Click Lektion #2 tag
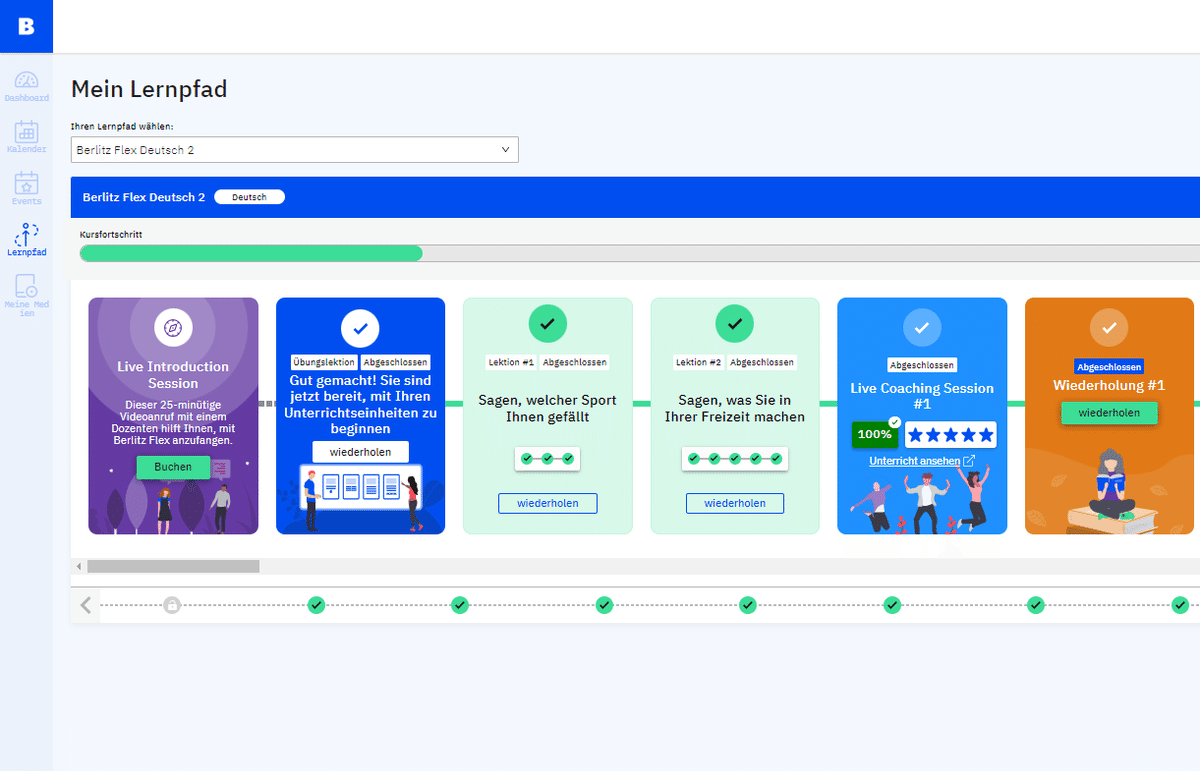The width and height of the screenshot is (1200, 771). click(x=698, y=362)
